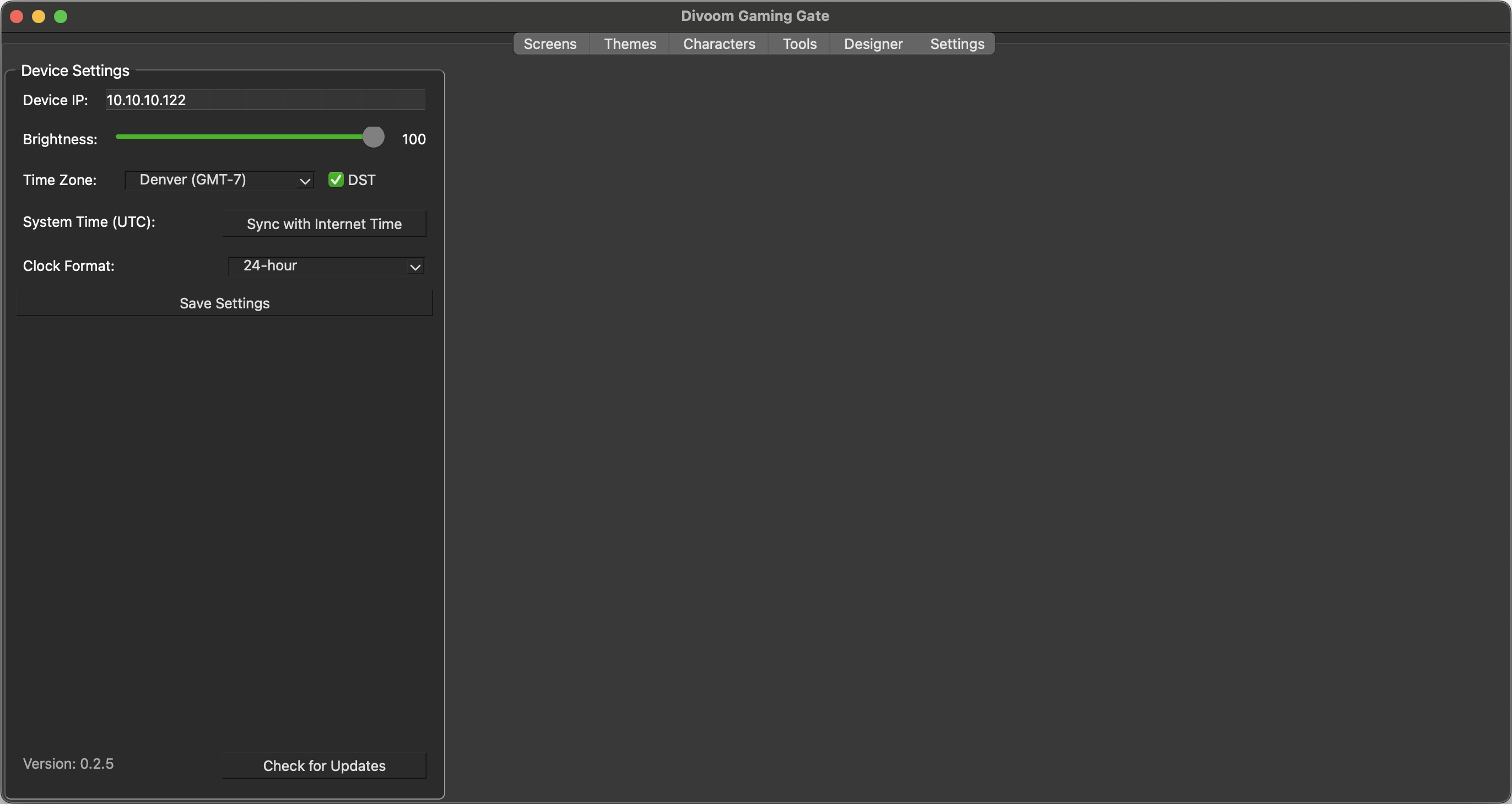Click the System Time (UTC) label
The height and width of the screenshot is (804, 1512).
tap(89, 222)
